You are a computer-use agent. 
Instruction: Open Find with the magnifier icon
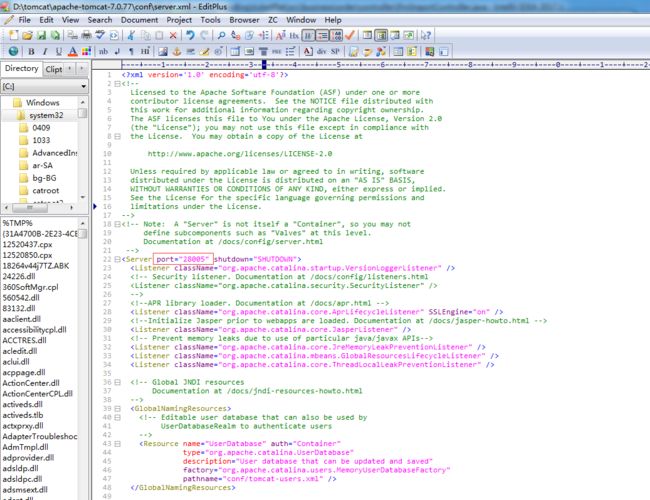(221, 35)
